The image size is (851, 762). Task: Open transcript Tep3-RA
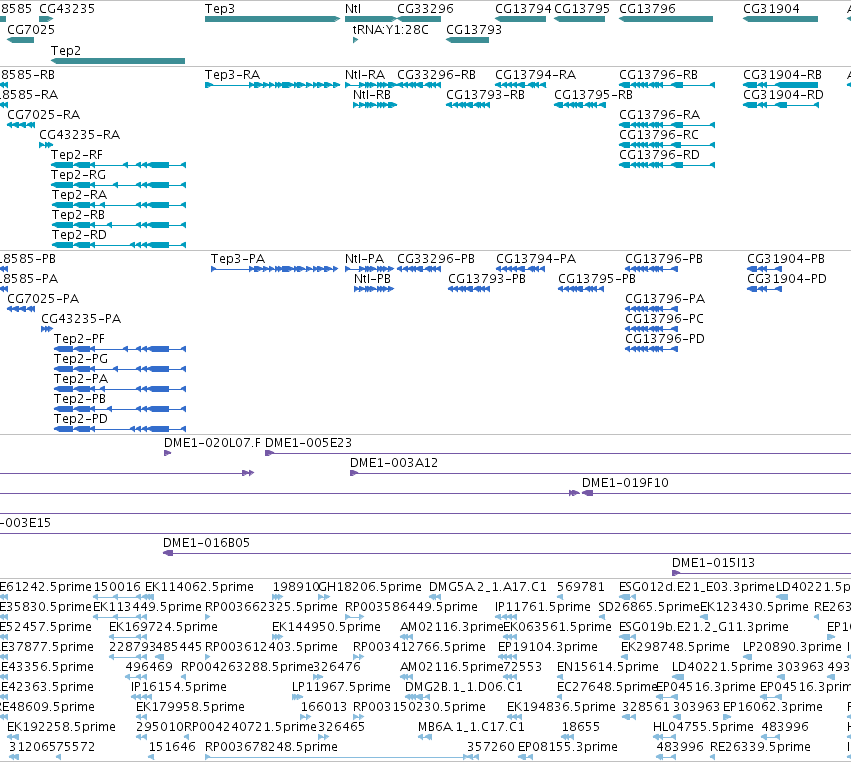pos(272,85)
